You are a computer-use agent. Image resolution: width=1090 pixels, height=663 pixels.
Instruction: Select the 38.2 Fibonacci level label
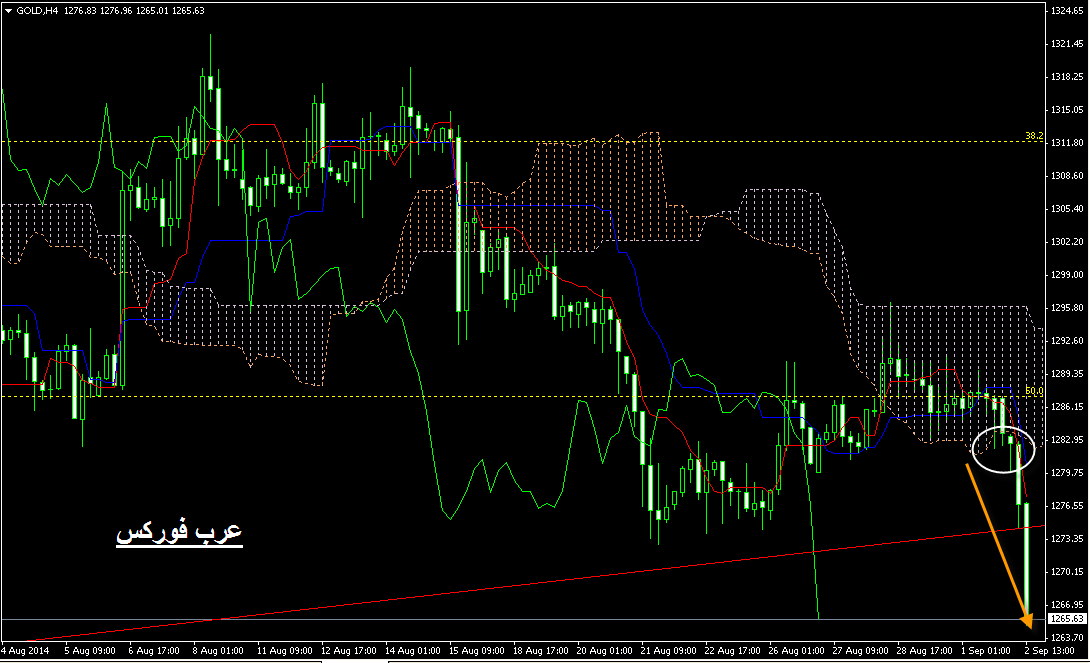[1034, 136]
